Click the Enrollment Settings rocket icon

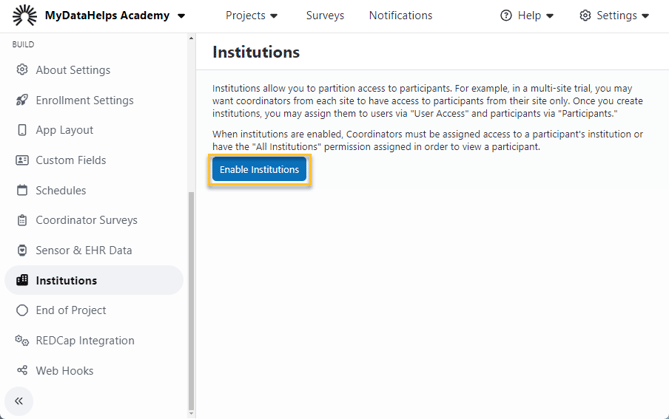(x=22, y=100)
